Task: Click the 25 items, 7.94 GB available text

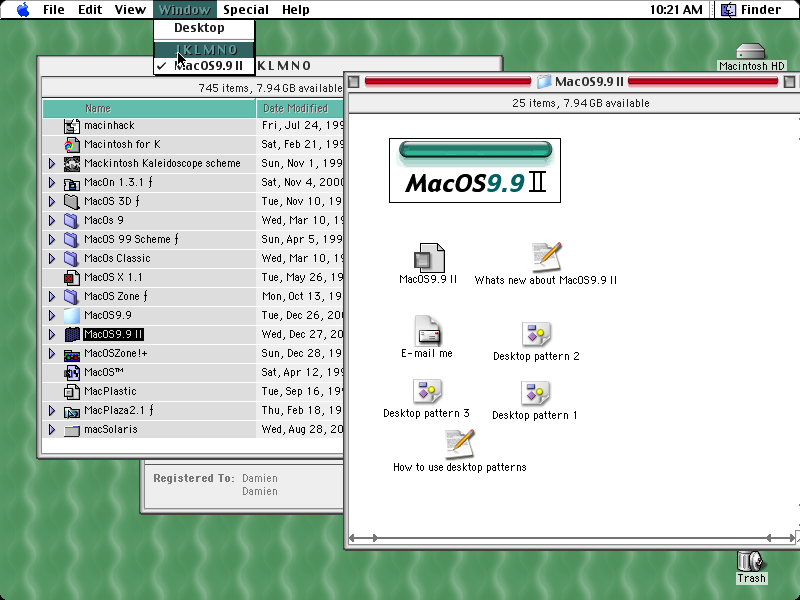Action: [x=581, y=103]
